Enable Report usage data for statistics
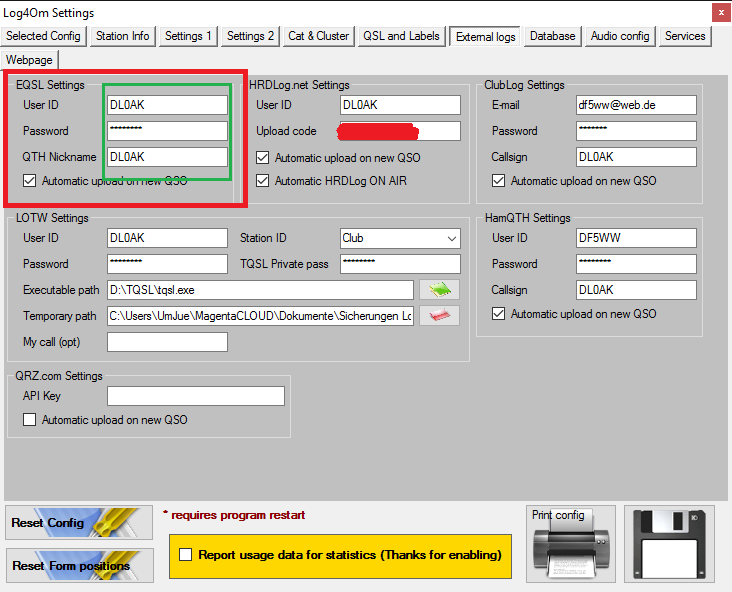 pyautogui.click(x=185, y=555)
